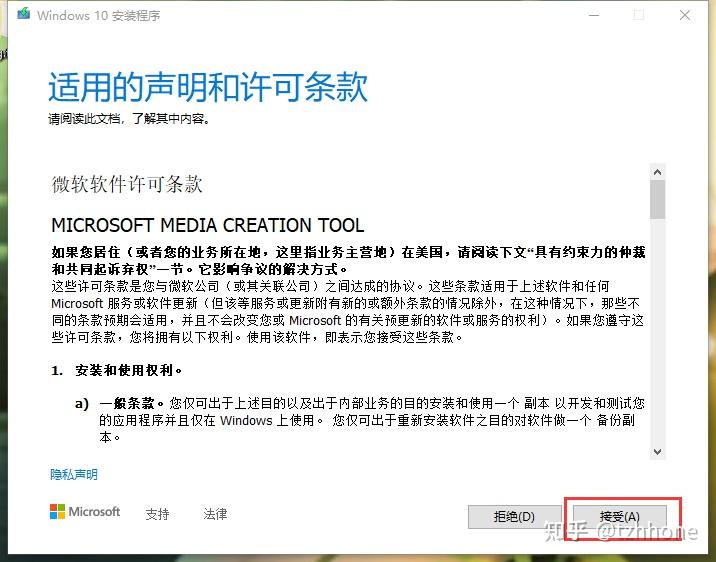Open the 隐私声明 privacy statement link

pyautogui.click(x=74, y=475)
